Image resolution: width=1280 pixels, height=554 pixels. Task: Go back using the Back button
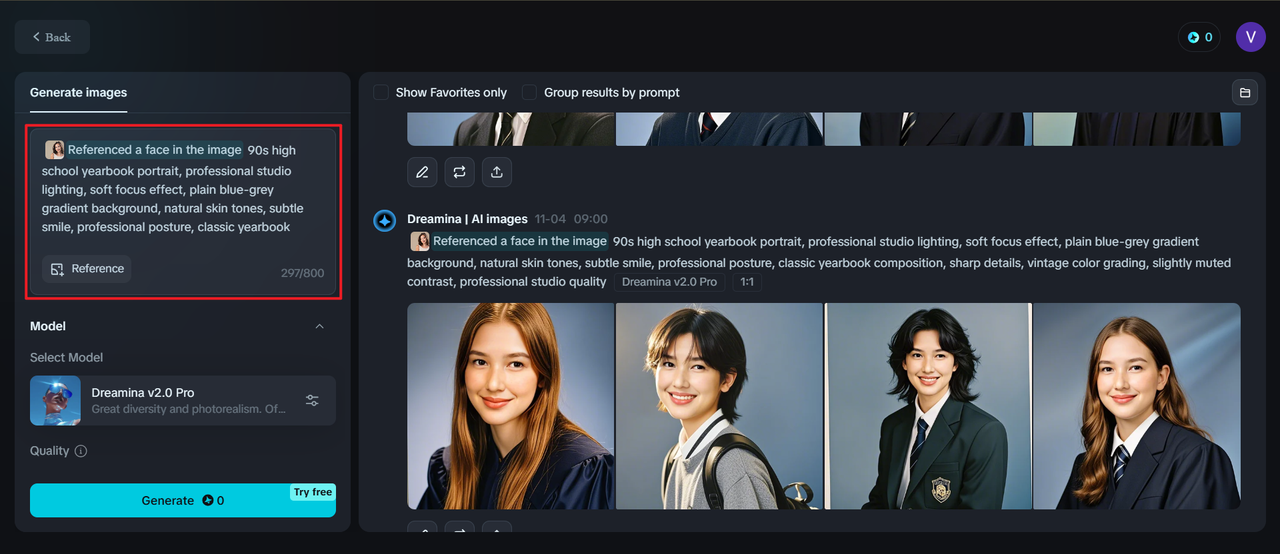tap(52, 37)
